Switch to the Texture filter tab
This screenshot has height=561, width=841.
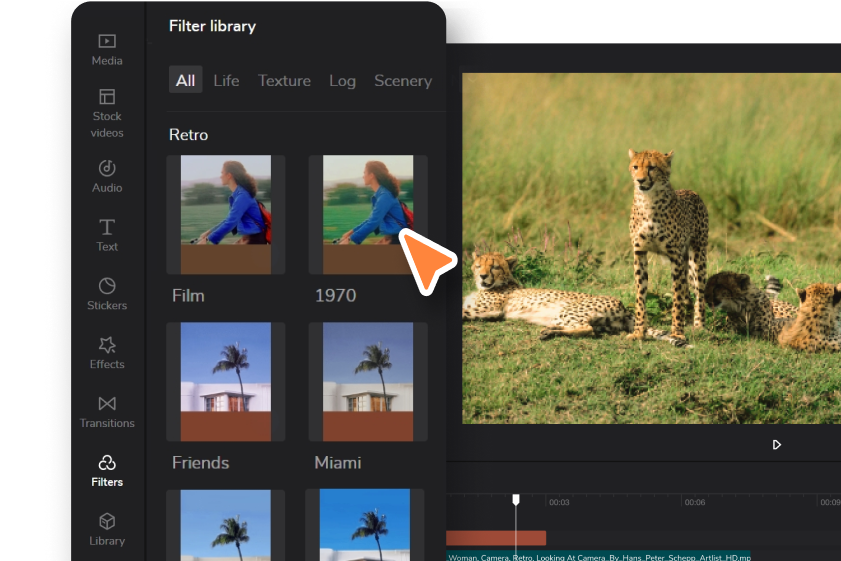click(x=284, y=80)
